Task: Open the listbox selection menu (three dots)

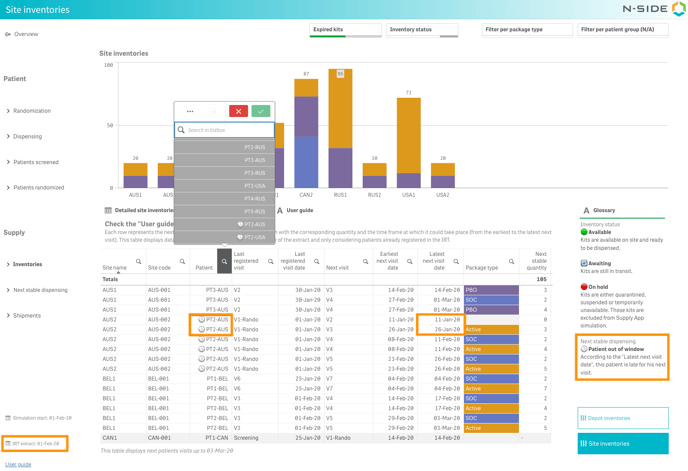Action: click(x=190, y=111)
